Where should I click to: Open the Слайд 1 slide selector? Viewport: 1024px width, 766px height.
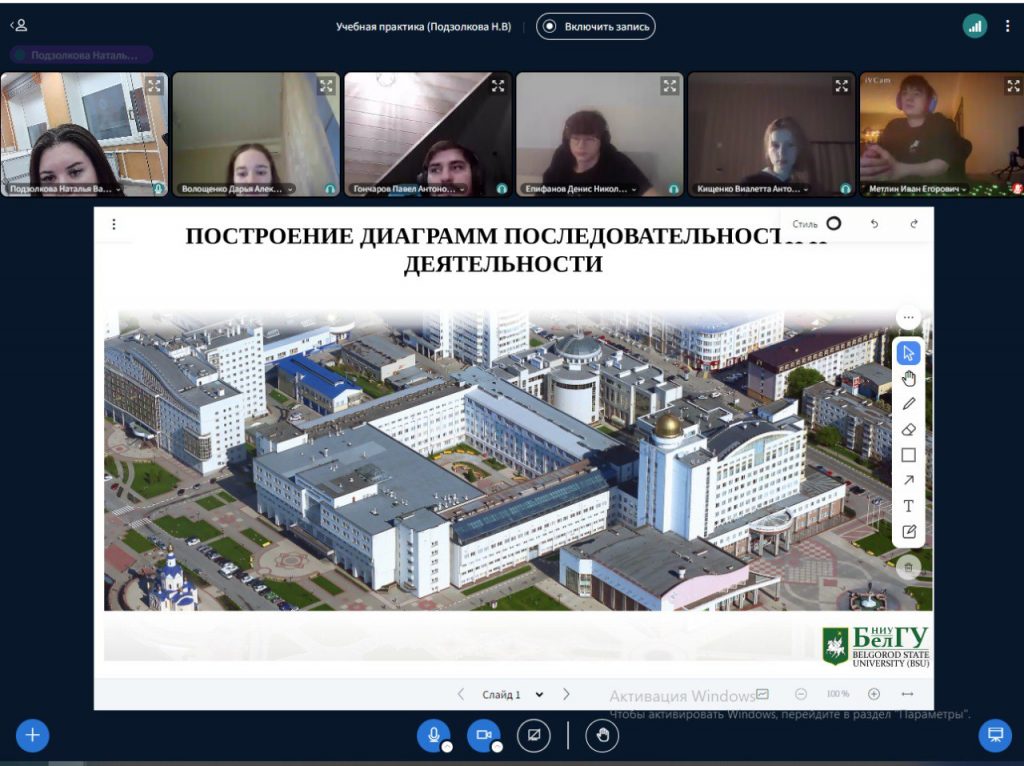[512, 694]
